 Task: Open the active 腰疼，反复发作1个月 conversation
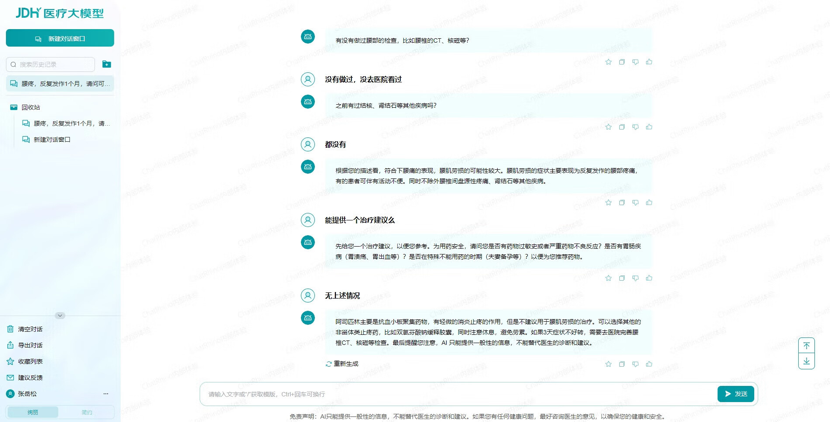[x=60, y=84]
